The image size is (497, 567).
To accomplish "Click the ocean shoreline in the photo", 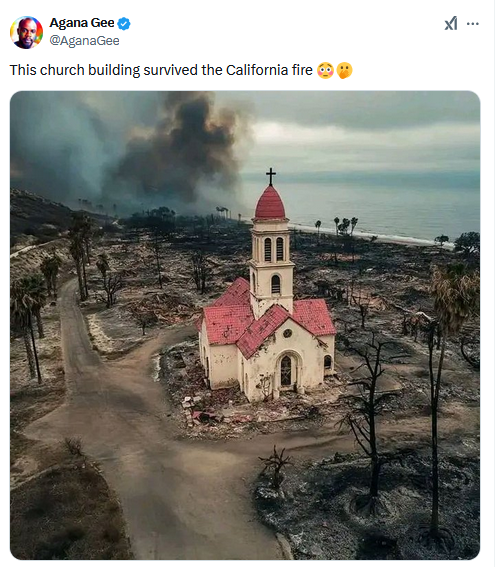I will [373, 235].
